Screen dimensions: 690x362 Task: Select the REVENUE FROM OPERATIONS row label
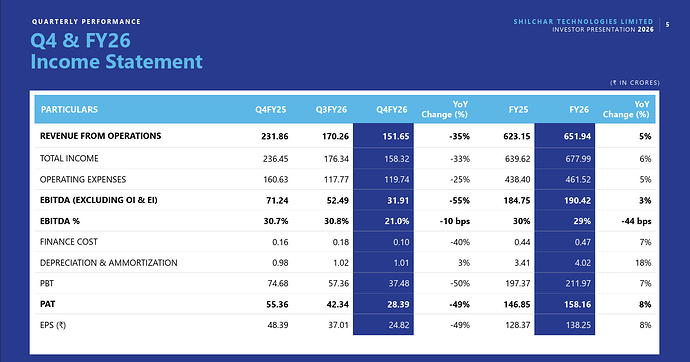pyautogui.click(x=100, y=136)
